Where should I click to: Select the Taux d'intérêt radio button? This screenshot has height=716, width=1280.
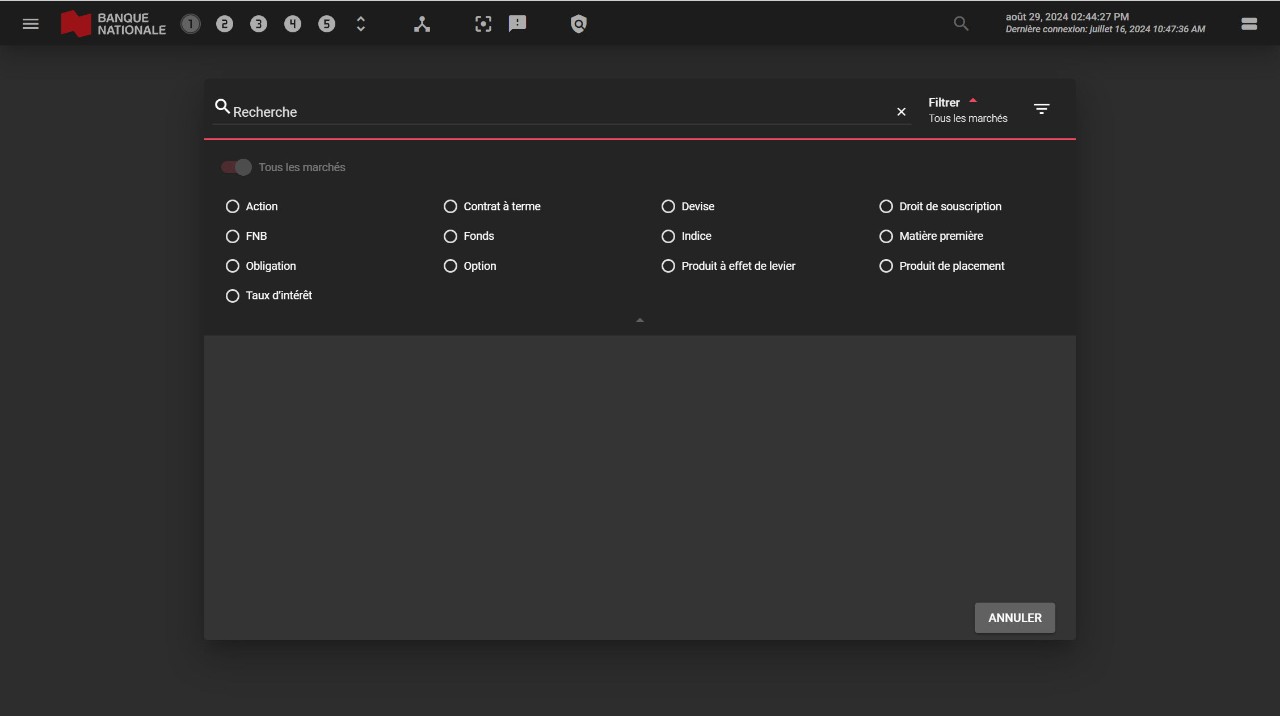(x=232, y=296)
